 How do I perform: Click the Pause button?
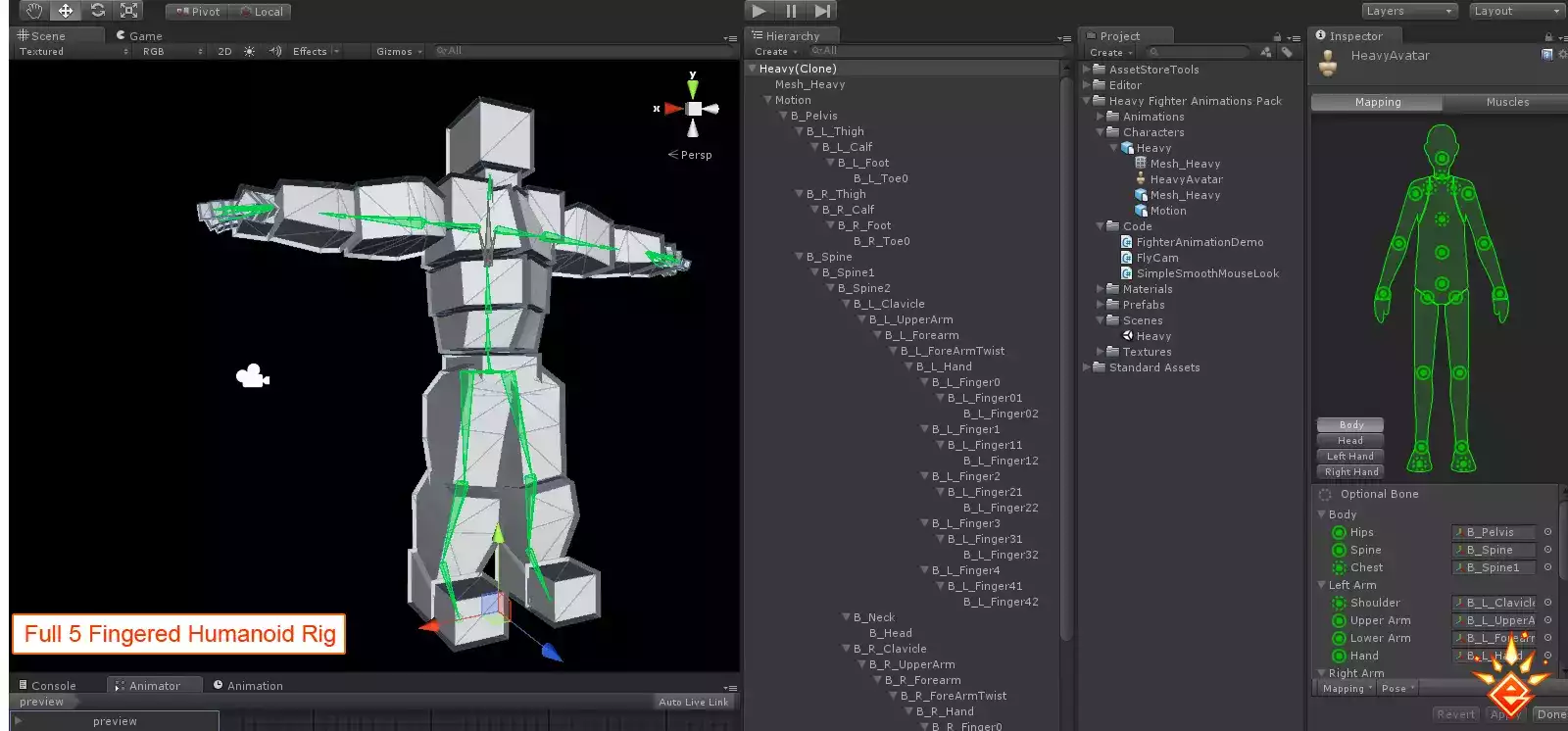pyautogui.click(x=791, y=11)
